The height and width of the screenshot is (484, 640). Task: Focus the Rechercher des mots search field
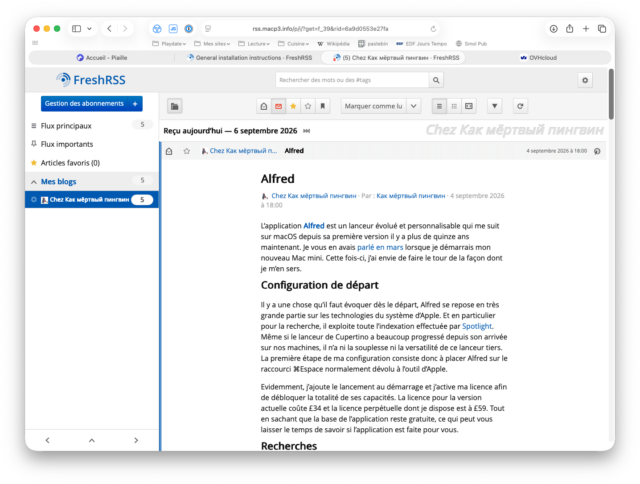(x=352, y=80)
